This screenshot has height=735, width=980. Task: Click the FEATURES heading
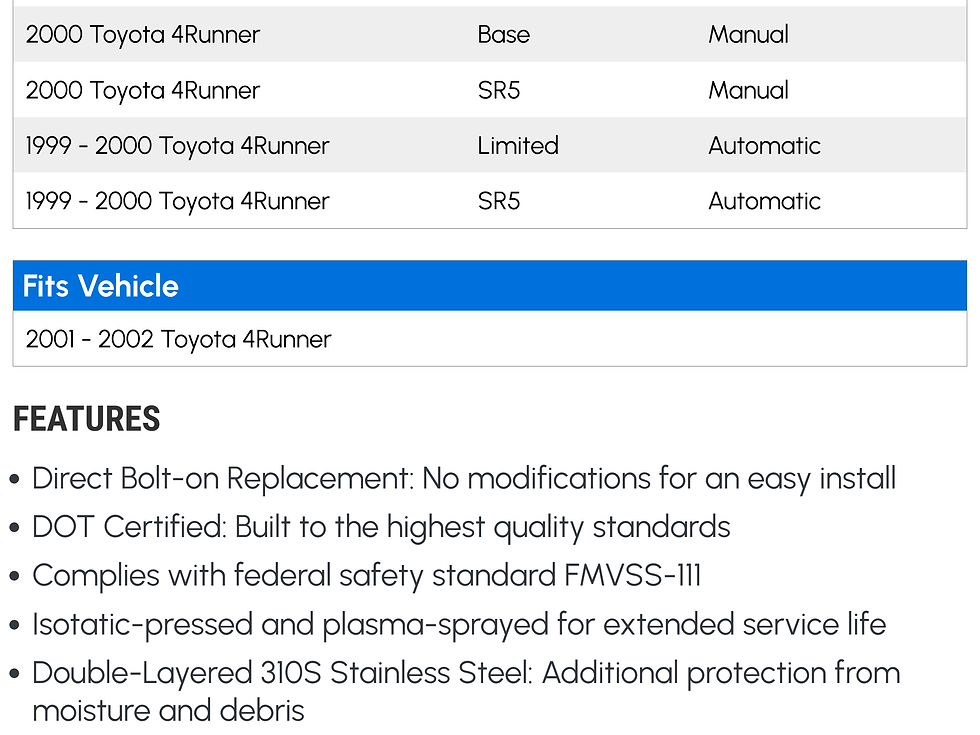(x=87, y=420)
